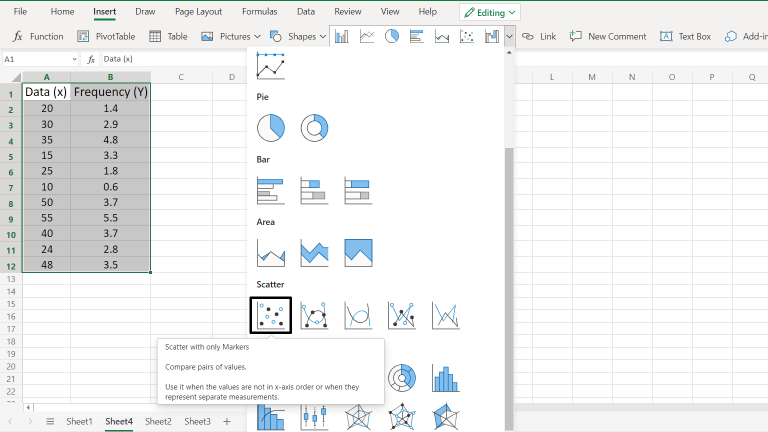Select row 13 header

point(11,279)
